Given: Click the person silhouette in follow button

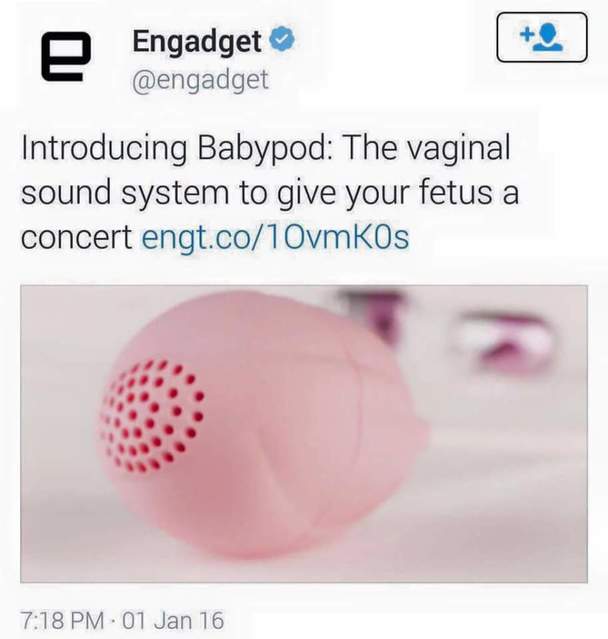Looking at the screenshot, I should coord(549,38).
